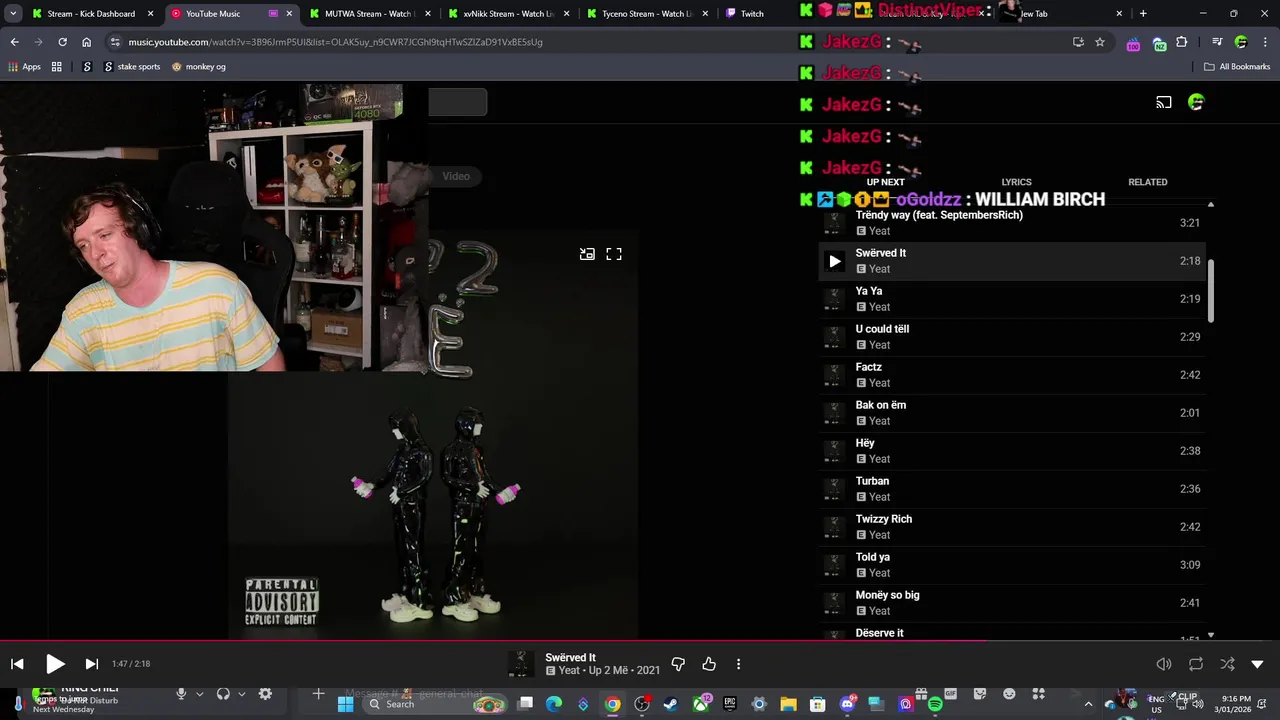Open the miniplayer from album art
The width and height of the screenshot is (1280, 720).
(x=587, y=254)
